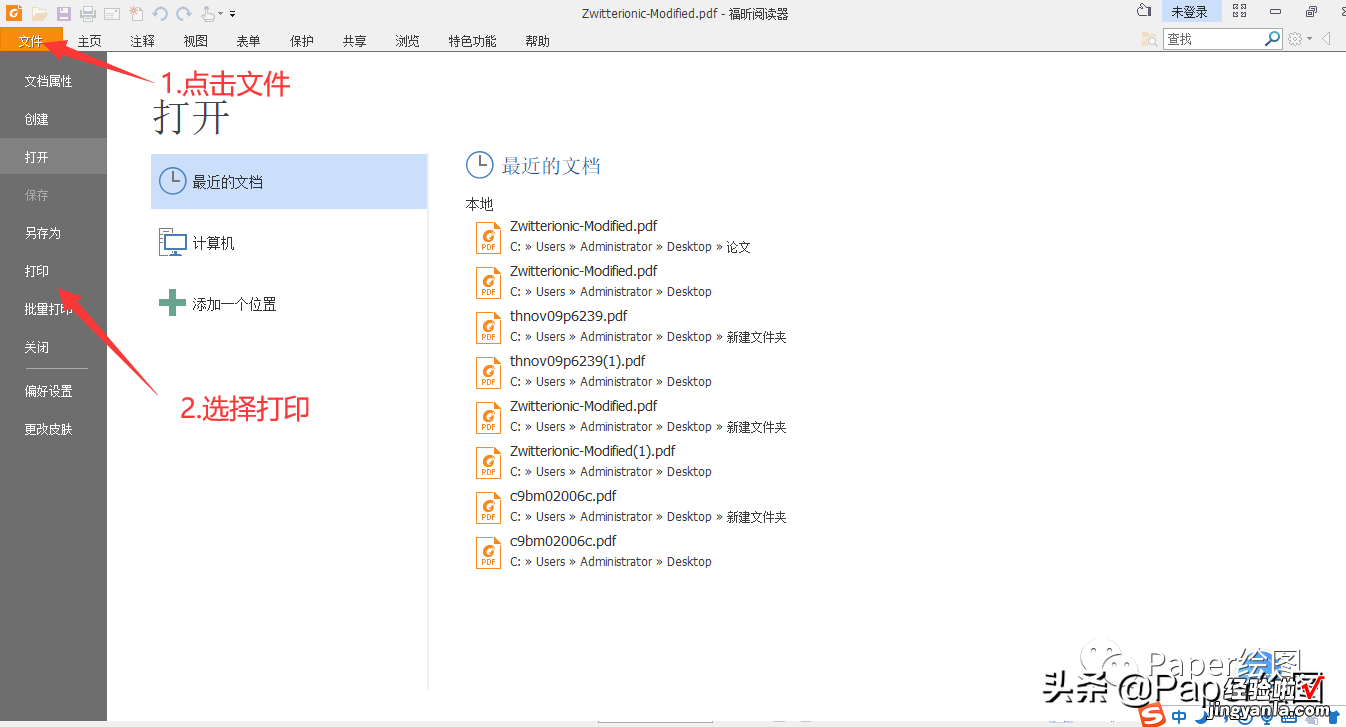The height and width of the screenshot is (727, 1346).
Task: Open the quick access toolbar customize arrow
Action: pos(233,14)
